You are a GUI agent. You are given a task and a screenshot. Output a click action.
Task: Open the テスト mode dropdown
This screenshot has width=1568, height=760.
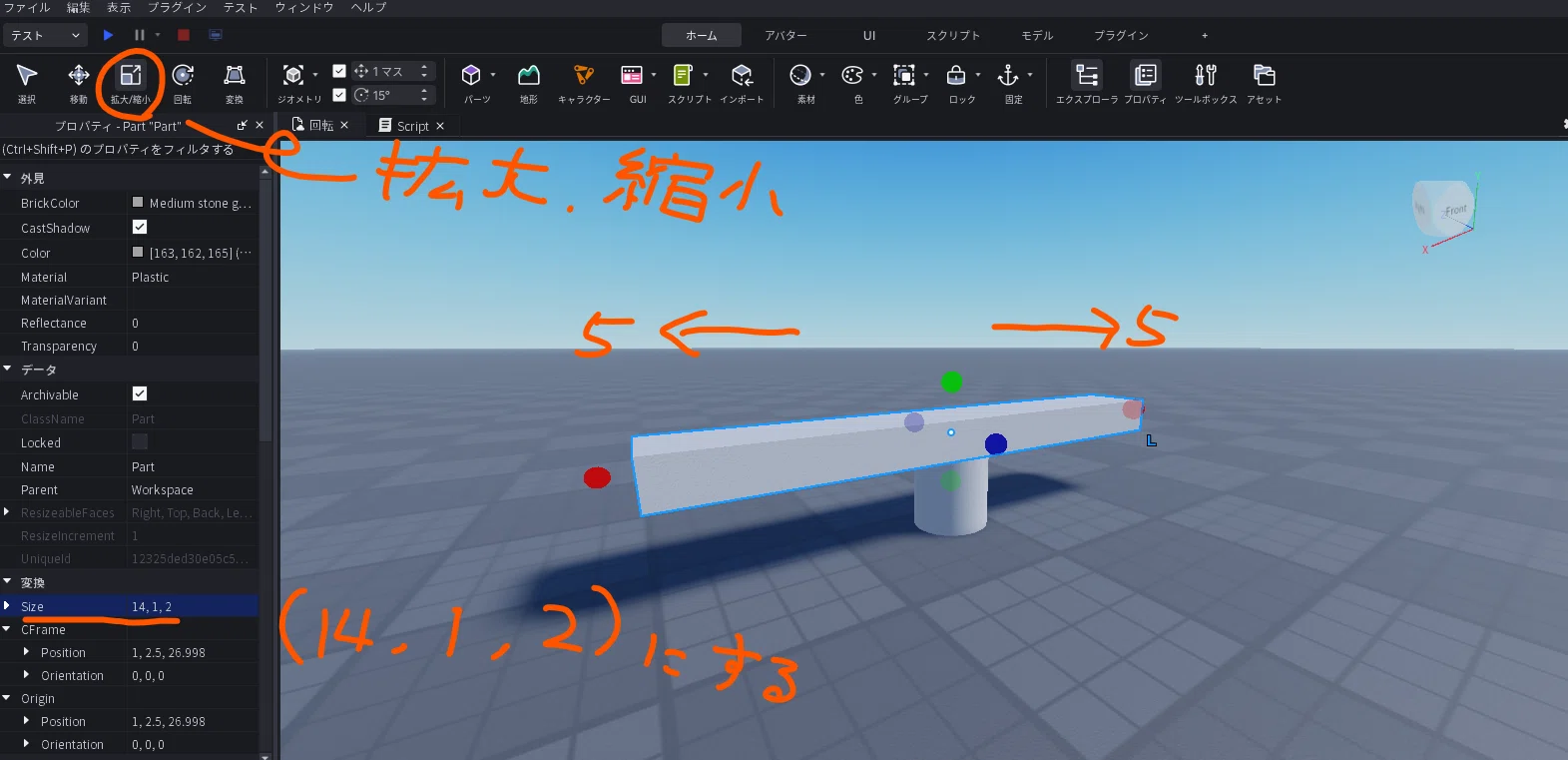[x=46, y=35]
